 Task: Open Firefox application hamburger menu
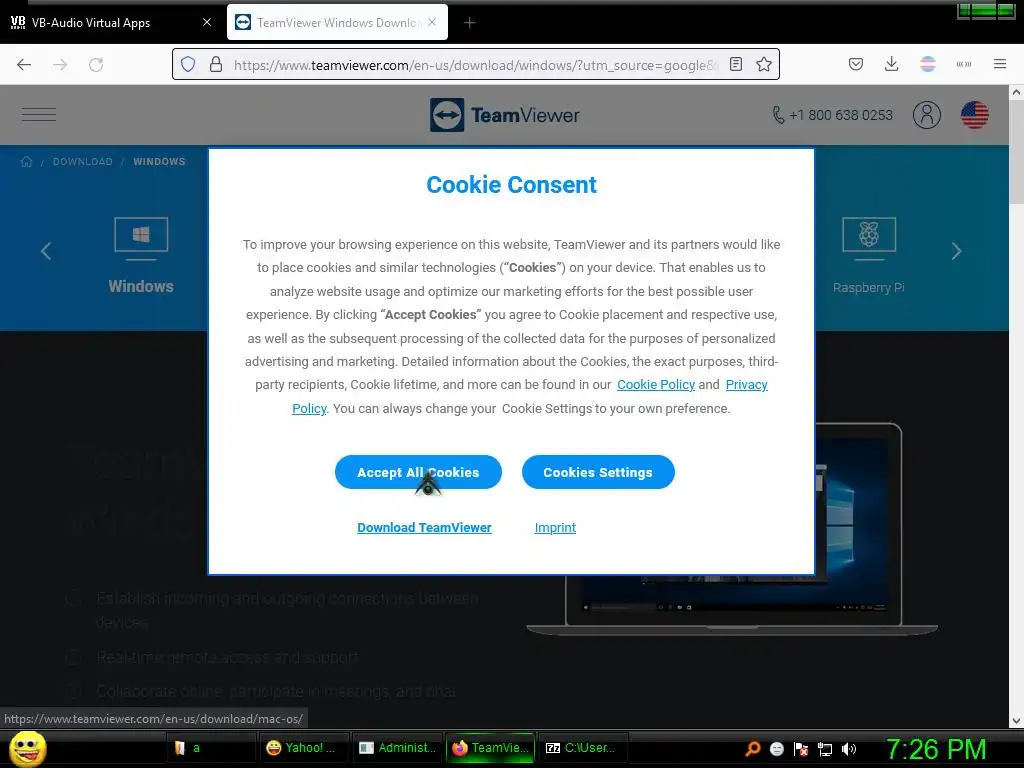click(999, 64)
